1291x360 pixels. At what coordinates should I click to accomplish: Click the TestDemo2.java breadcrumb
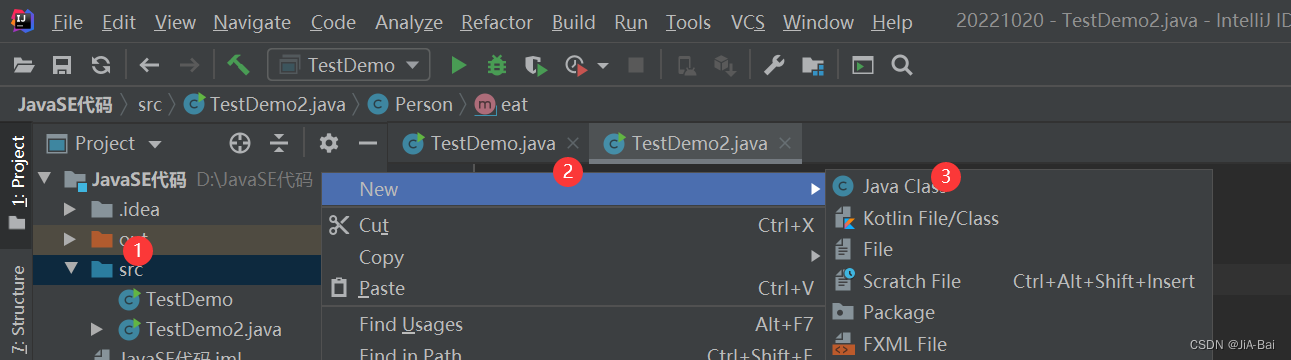coord(266,104)
